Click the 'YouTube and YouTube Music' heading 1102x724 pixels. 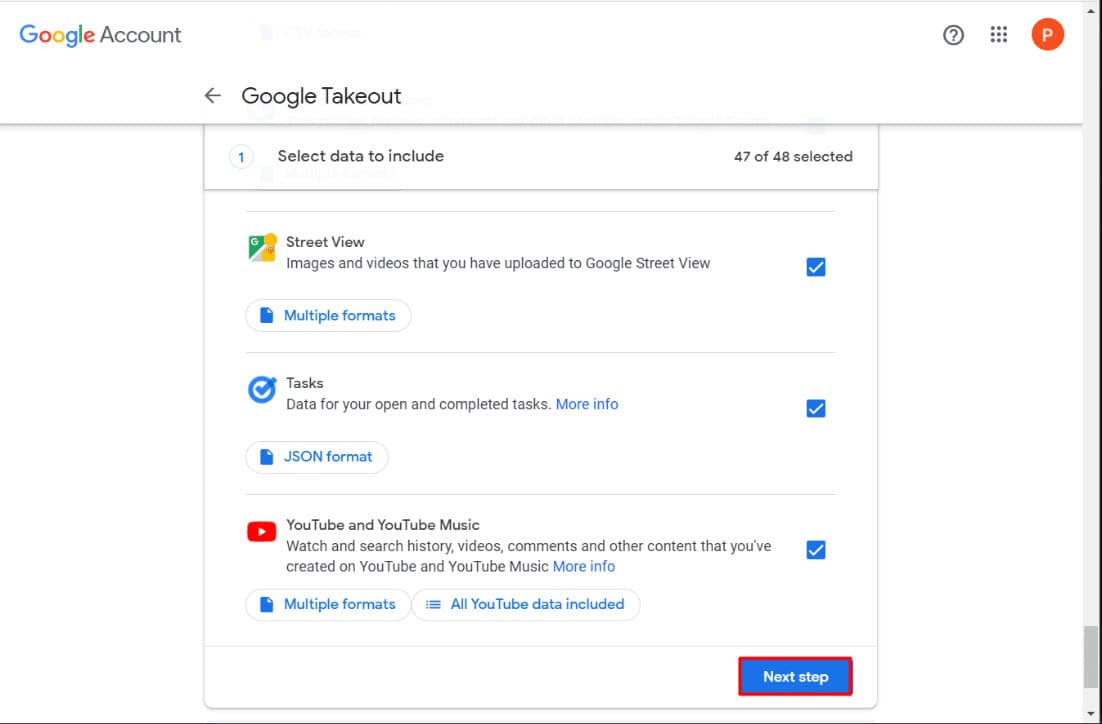tap(382, 525)
